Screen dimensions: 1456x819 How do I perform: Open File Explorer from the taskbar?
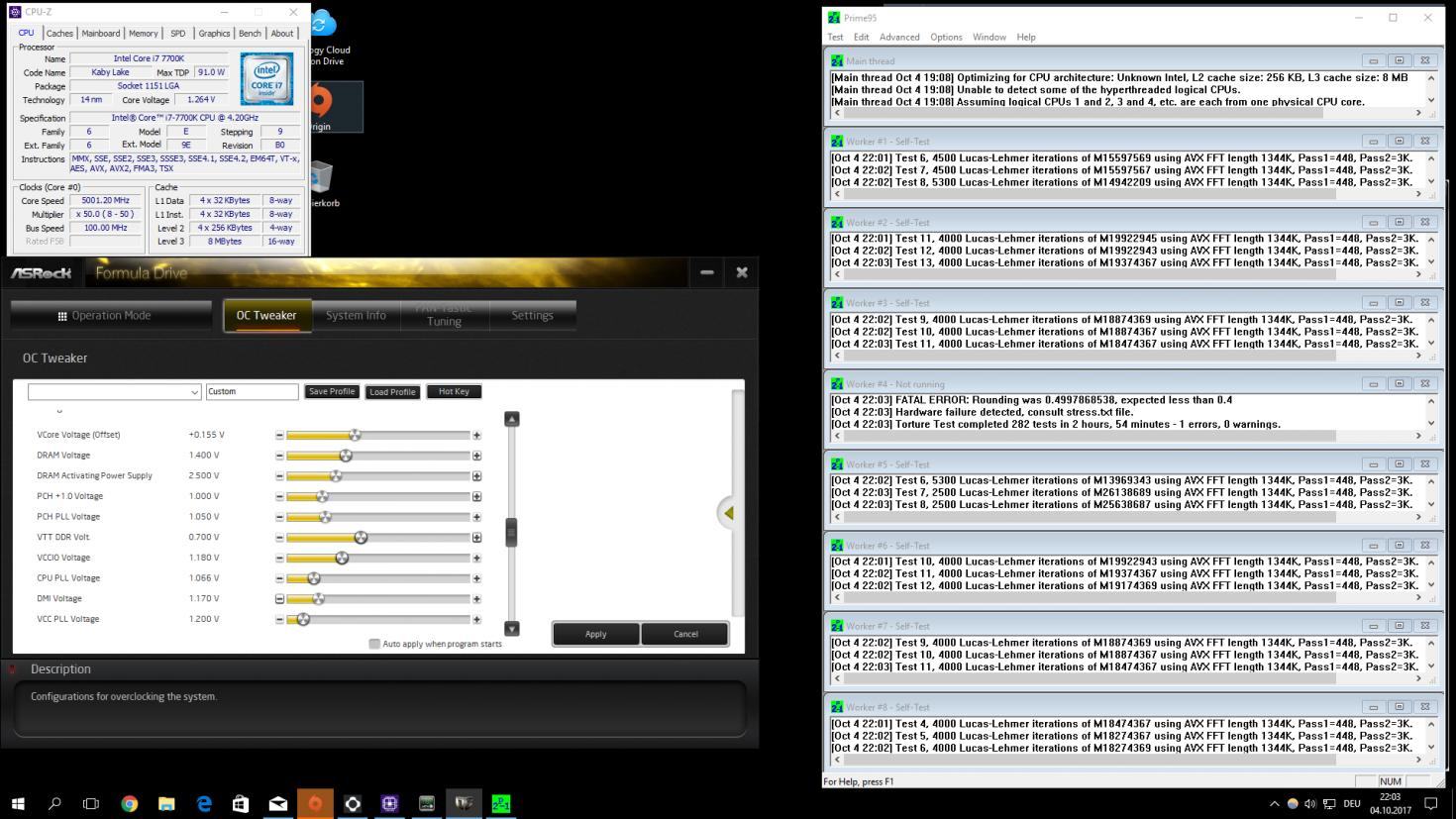click(166, 803)
